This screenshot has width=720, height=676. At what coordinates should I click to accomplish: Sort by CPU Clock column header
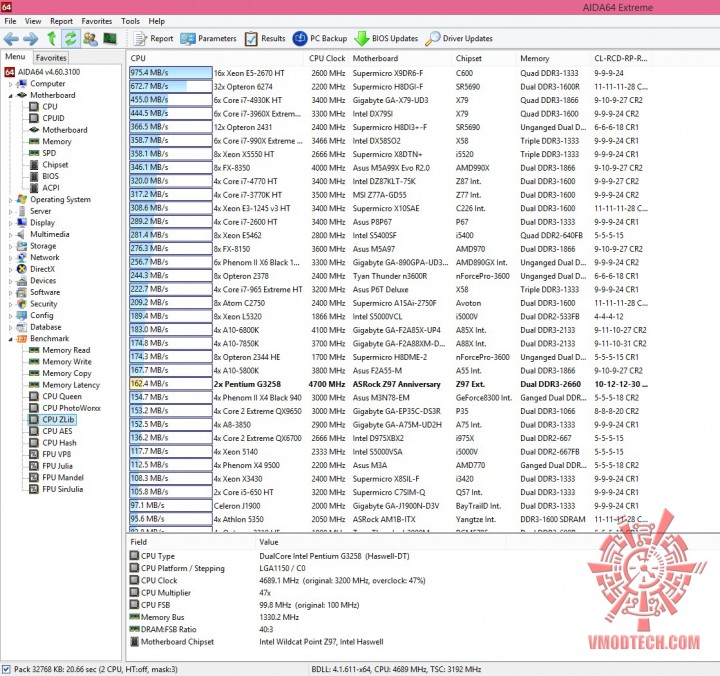coord(326,58)
